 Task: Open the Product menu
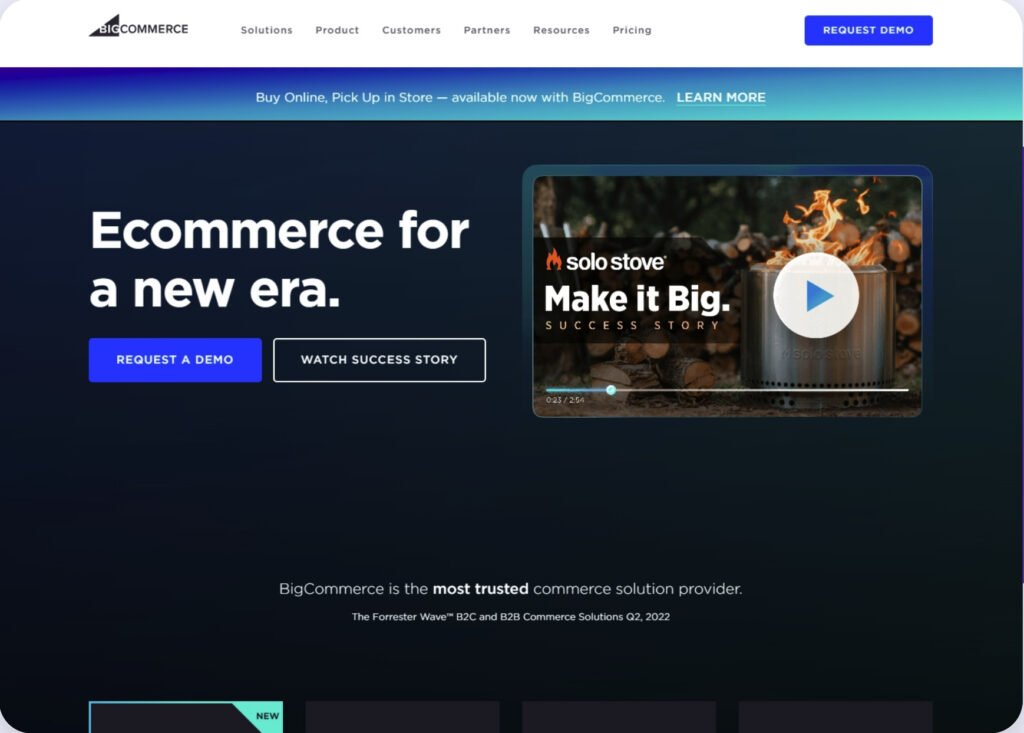[337, 30]
